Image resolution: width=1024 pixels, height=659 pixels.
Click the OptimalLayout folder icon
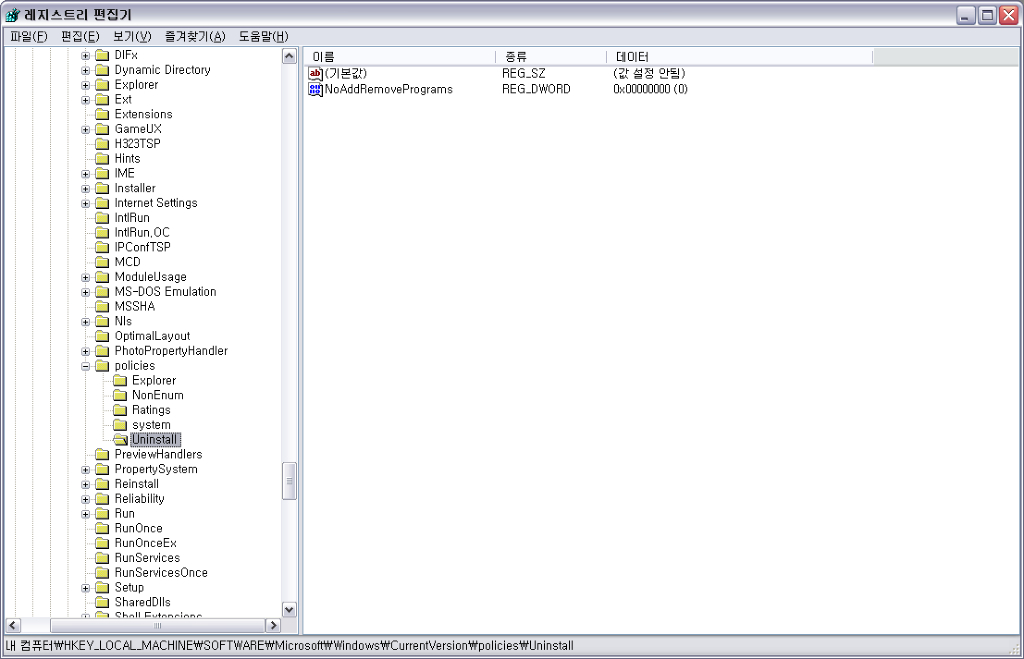click(102, 336)
